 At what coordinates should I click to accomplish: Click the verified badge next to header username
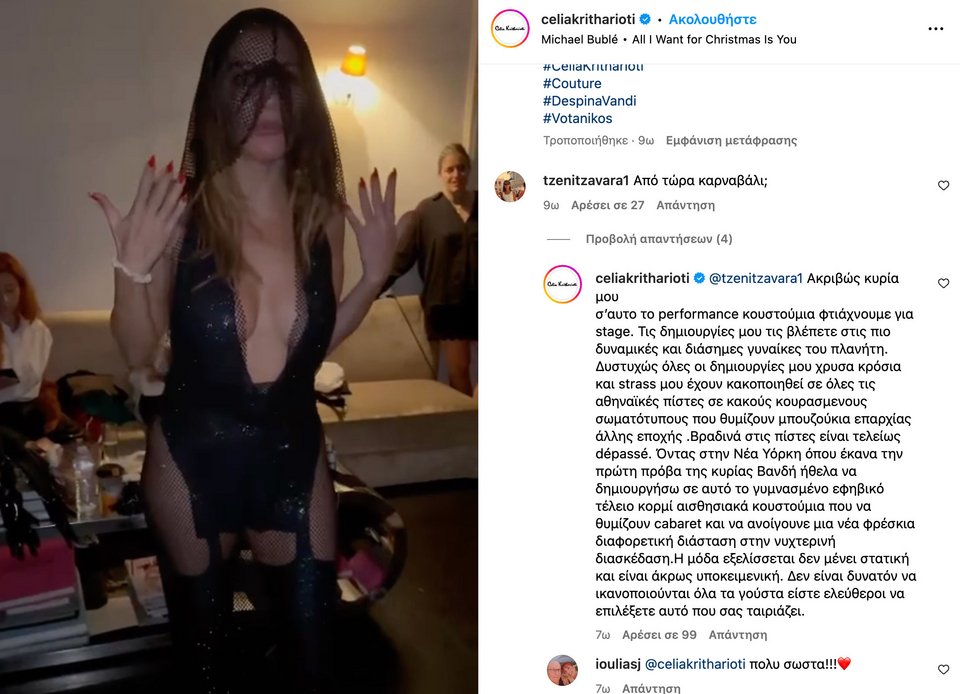pyautogui.click(x=645, y=20)
